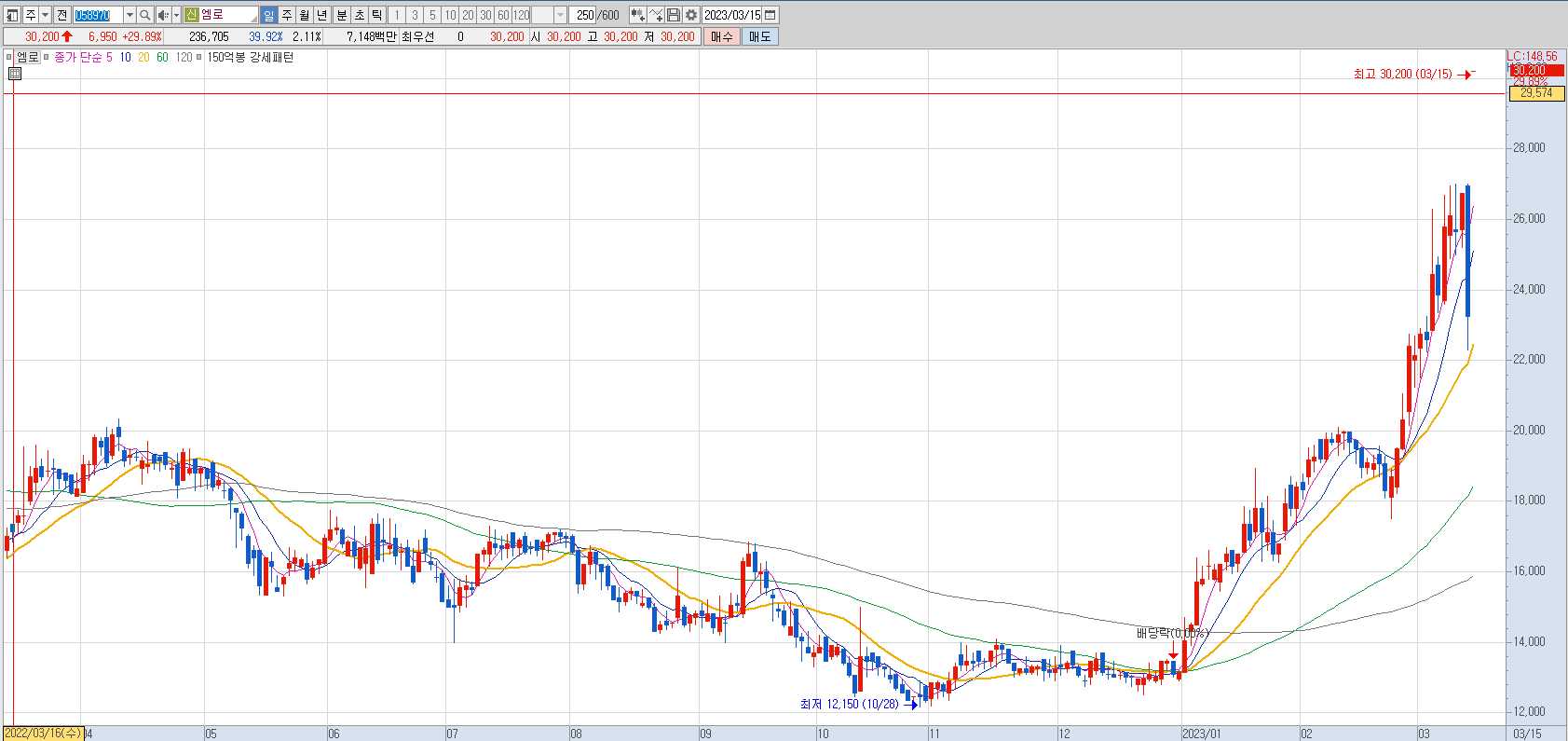The image size is (1568, 741).
Task: Select the 월 monthly chart period
Action: 304,15
